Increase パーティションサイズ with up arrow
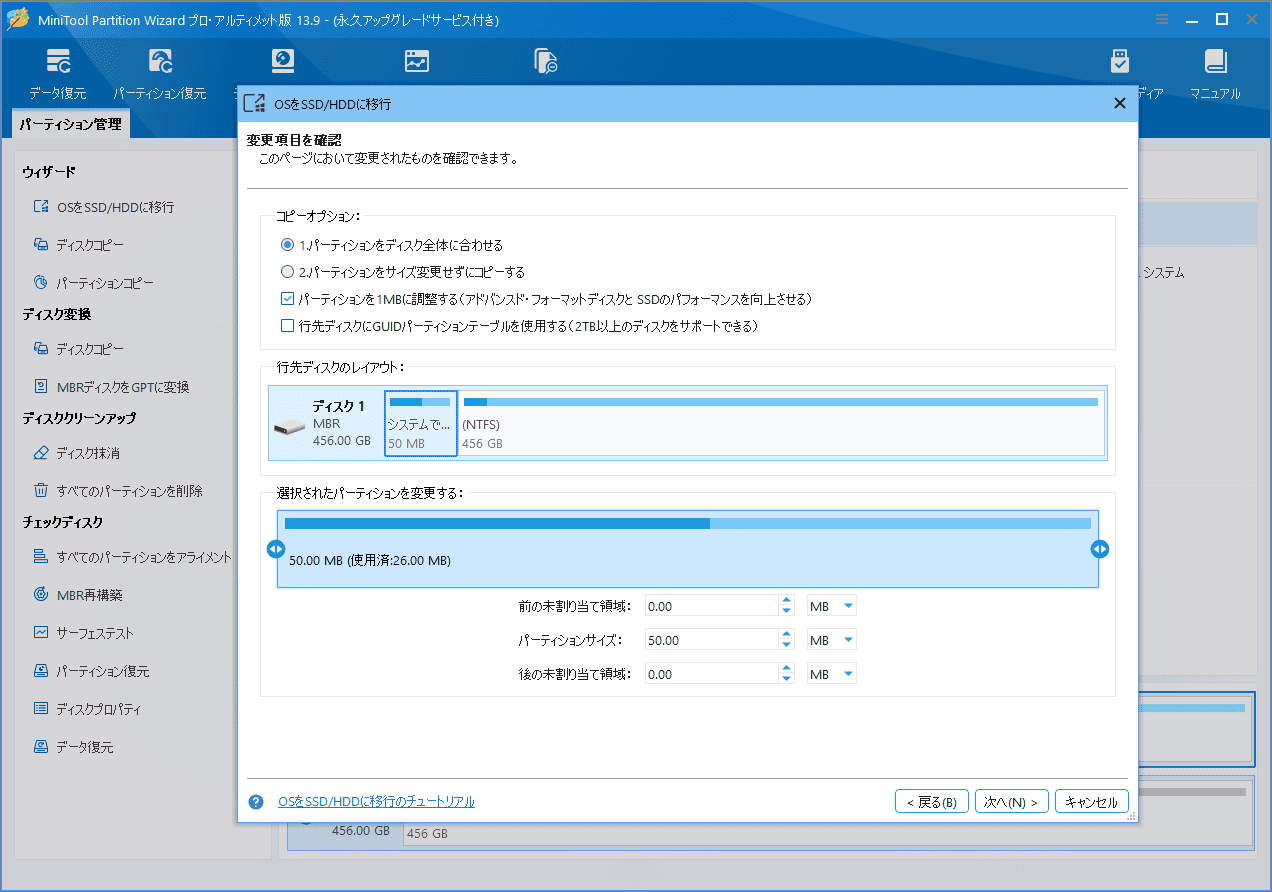This screenshot has height=892, width=1272. tap(786, 635)
